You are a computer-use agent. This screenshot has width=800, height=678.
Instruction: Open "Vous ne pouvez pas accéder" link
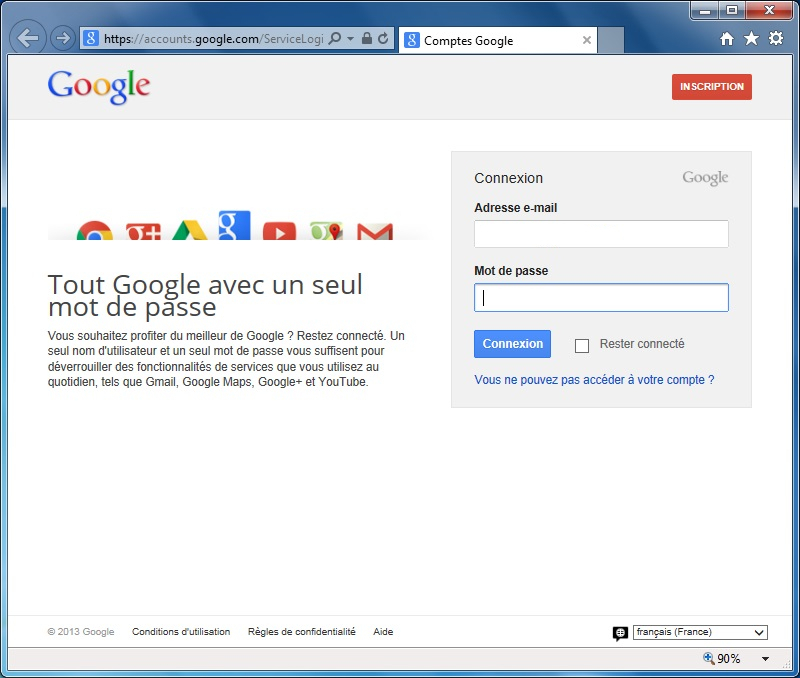594,380
